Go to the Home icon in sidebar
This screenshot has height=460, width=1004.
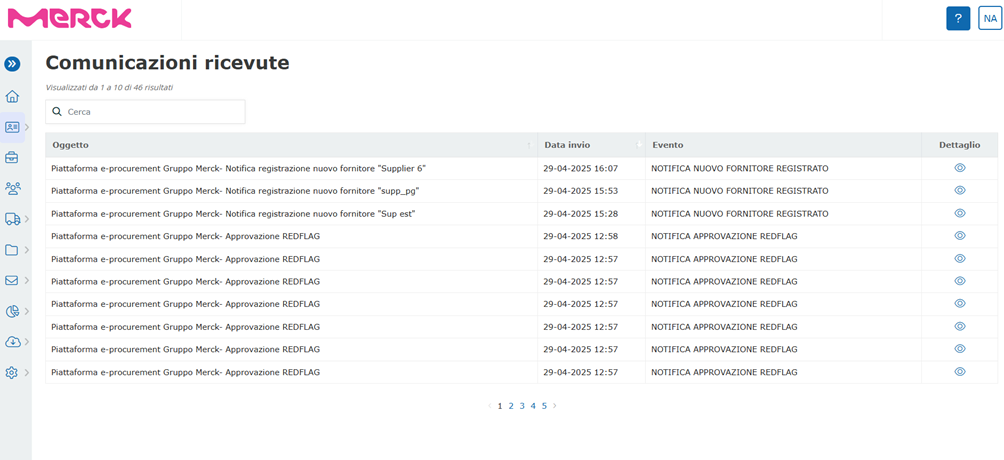coord(12,97)
